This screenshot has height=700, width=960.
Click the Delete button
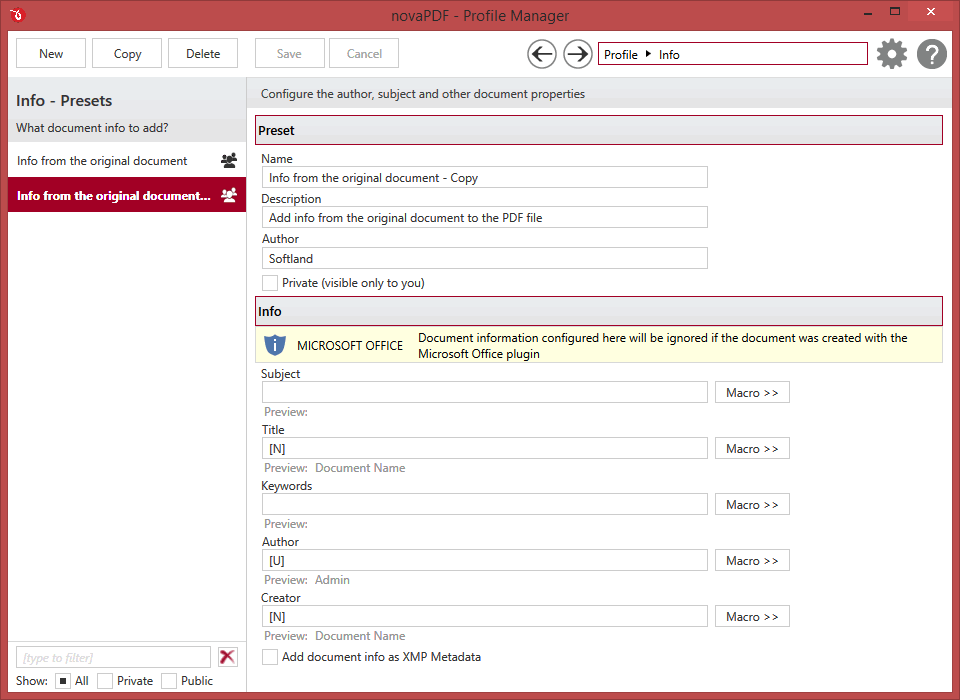pyautogui.click(x=203, y=53)
